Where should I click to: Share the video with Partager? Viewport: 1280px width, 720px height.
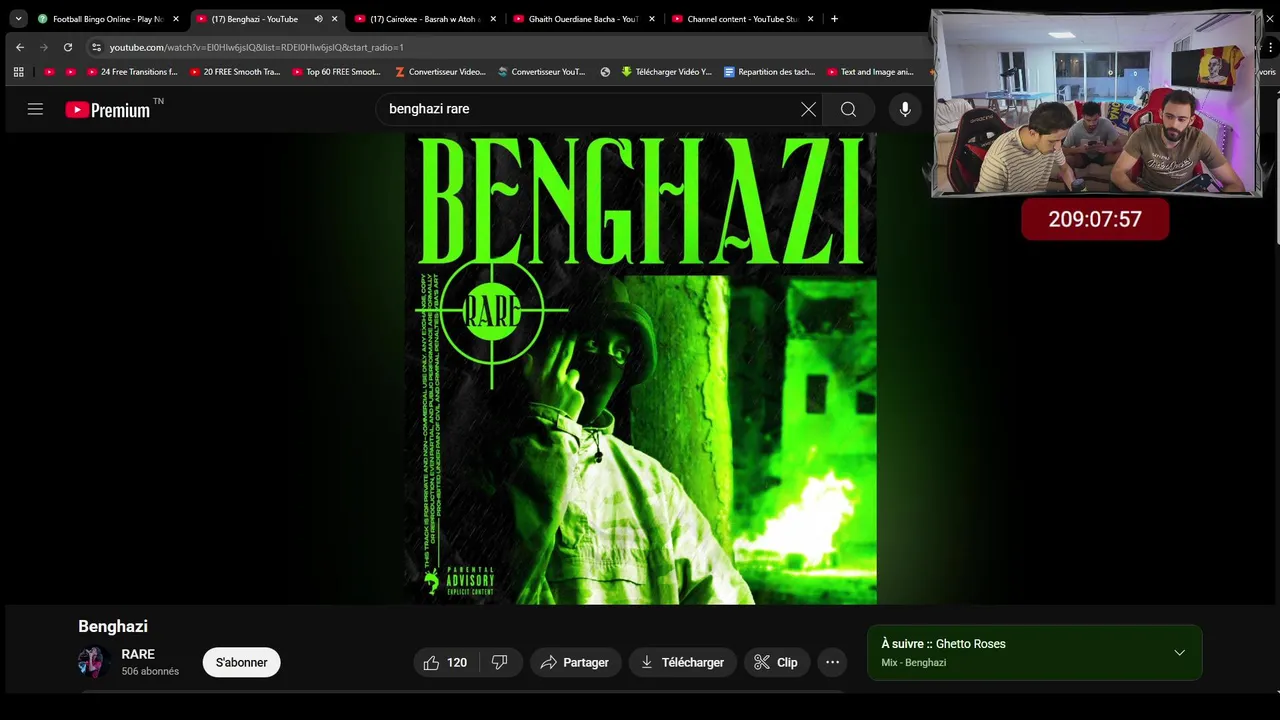(575, 662)
